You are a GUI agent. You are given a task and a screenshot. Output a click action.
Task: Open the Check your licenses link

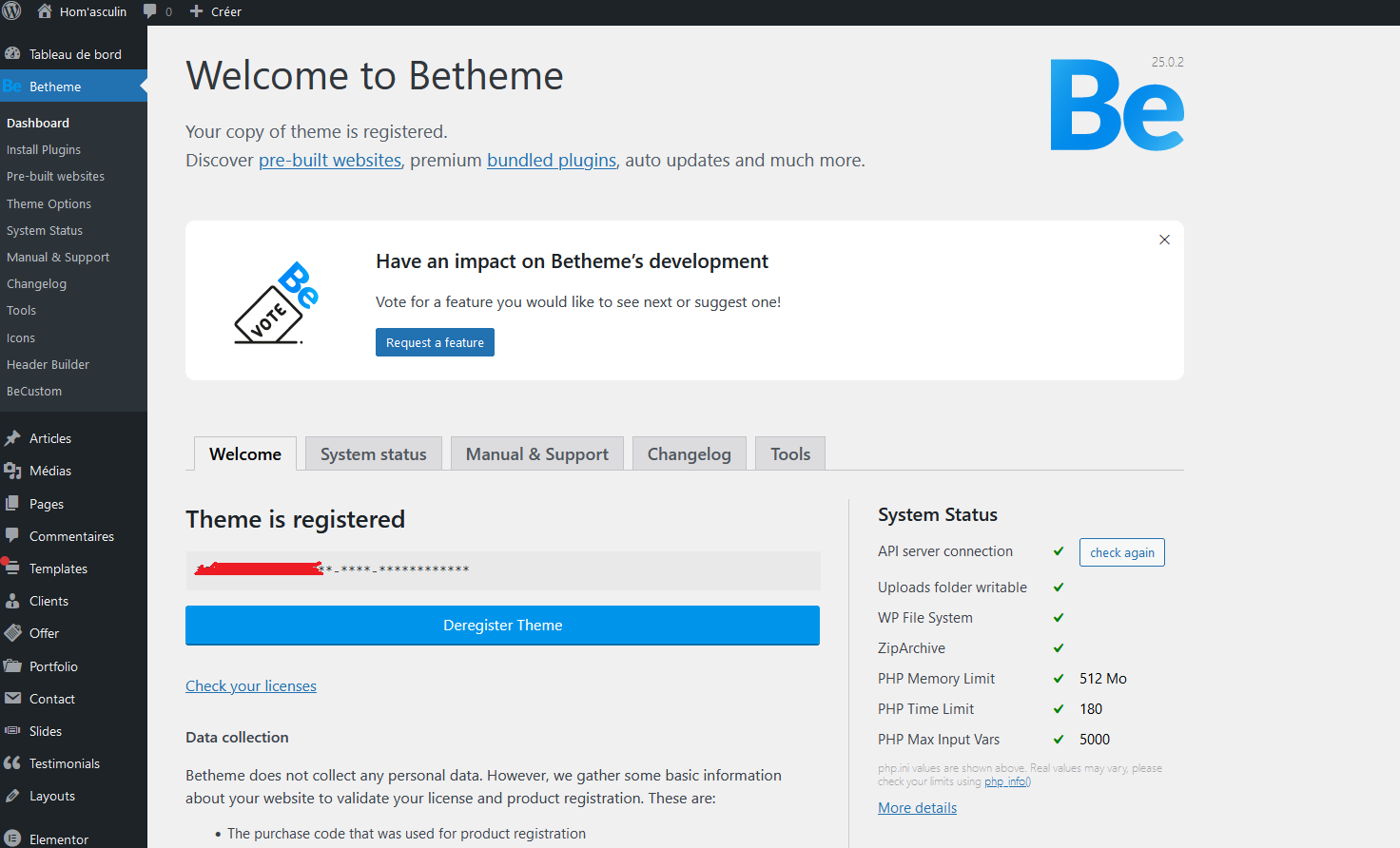point(251,685)
